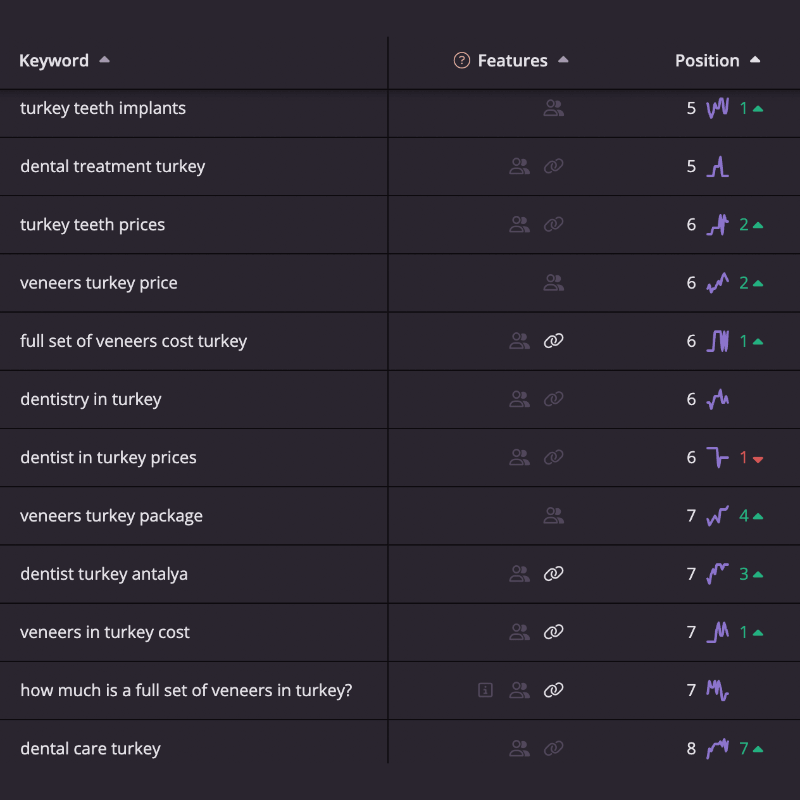Click the link icon in dentist turkey antalya row
This screenshot has height=800, width=800.
tap(554, 574)
